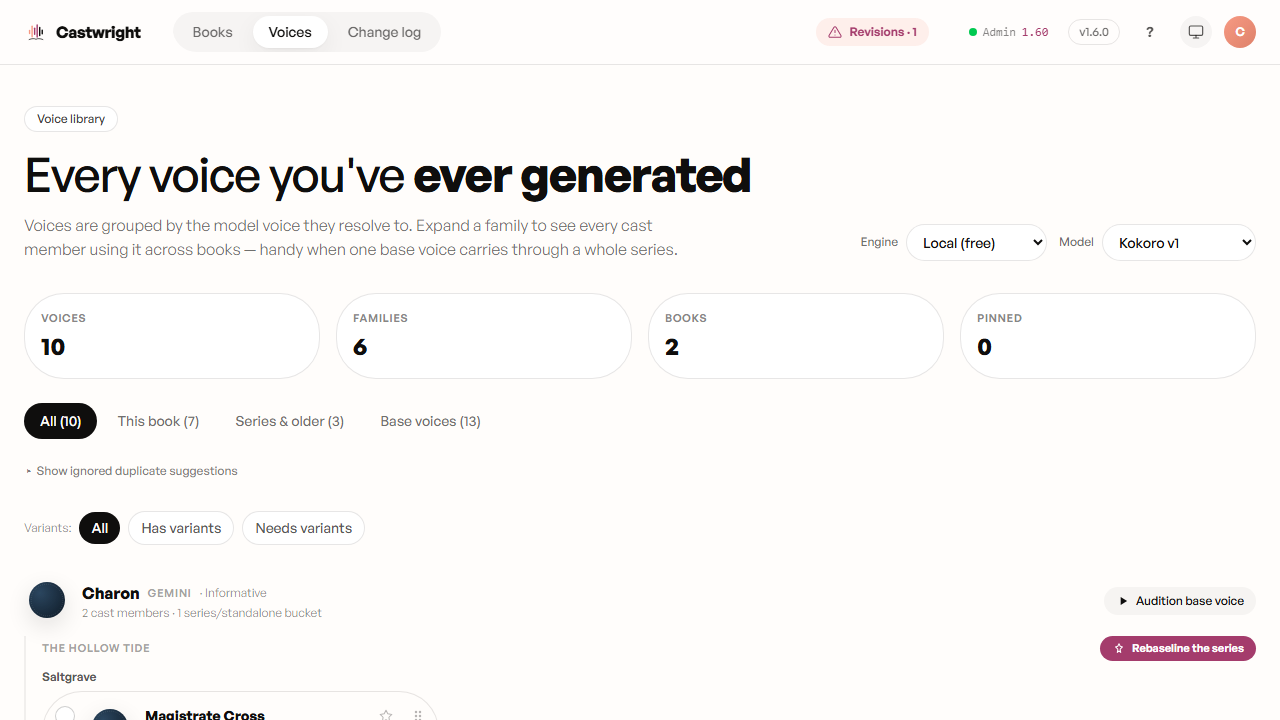This screenshot has height=720, width=1280.
Task: Click the Admin 1.60 status indicator
Action: click(x=1008, y=32)
